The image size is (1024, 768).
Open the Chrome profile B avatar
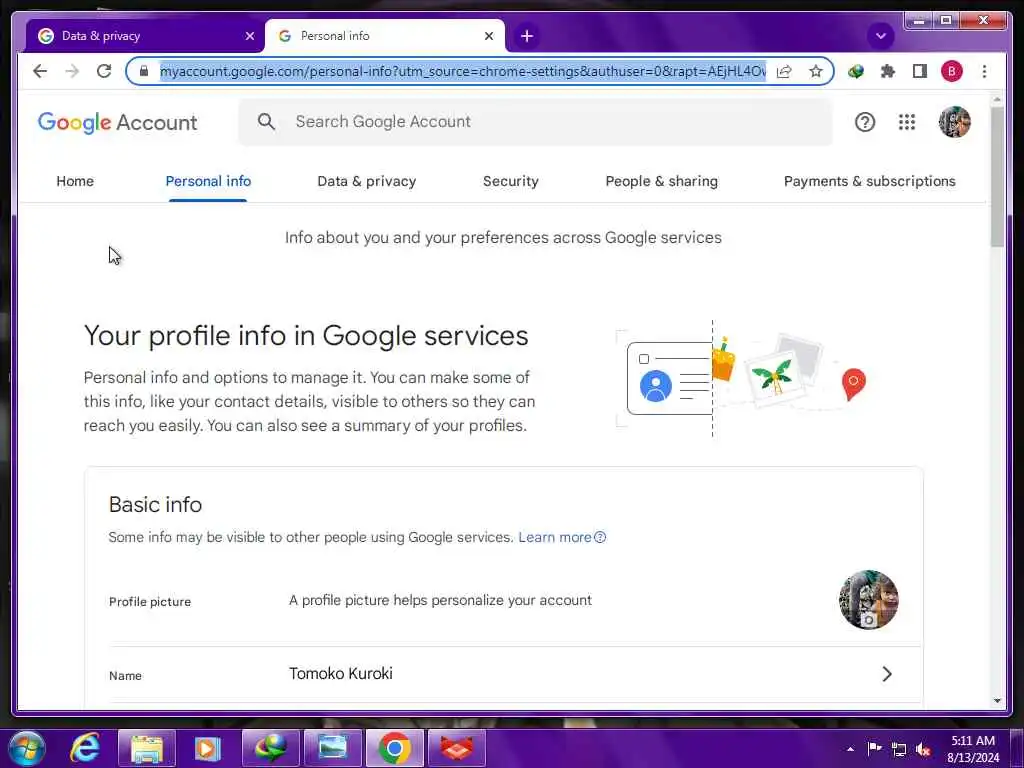[952, 71]
